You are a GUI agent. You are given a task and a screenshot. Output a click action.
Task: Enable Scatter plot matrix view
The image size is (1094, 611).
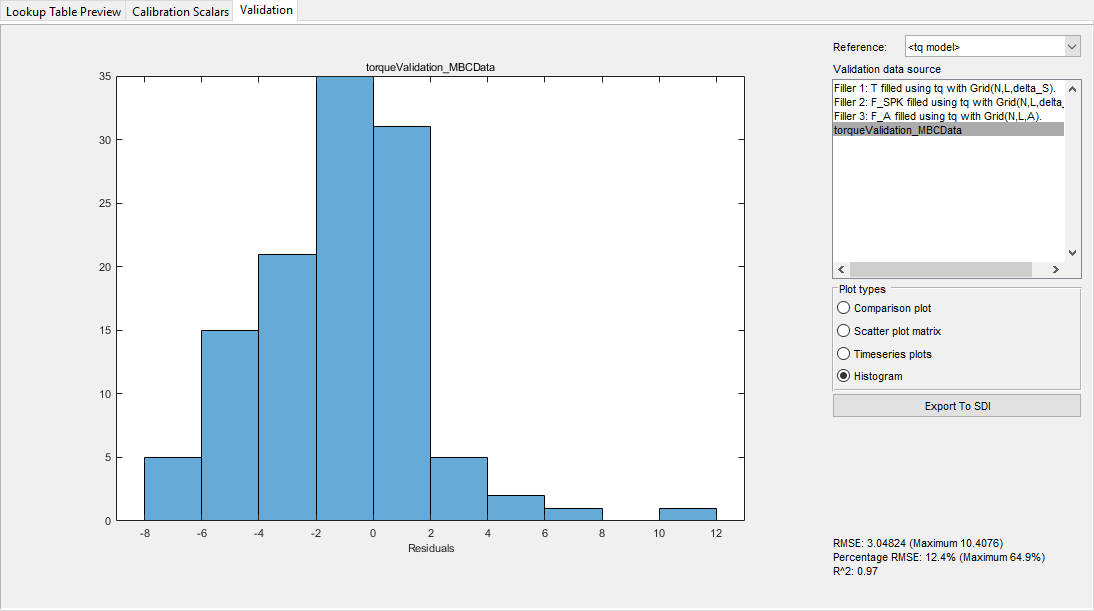click(843, 331)
